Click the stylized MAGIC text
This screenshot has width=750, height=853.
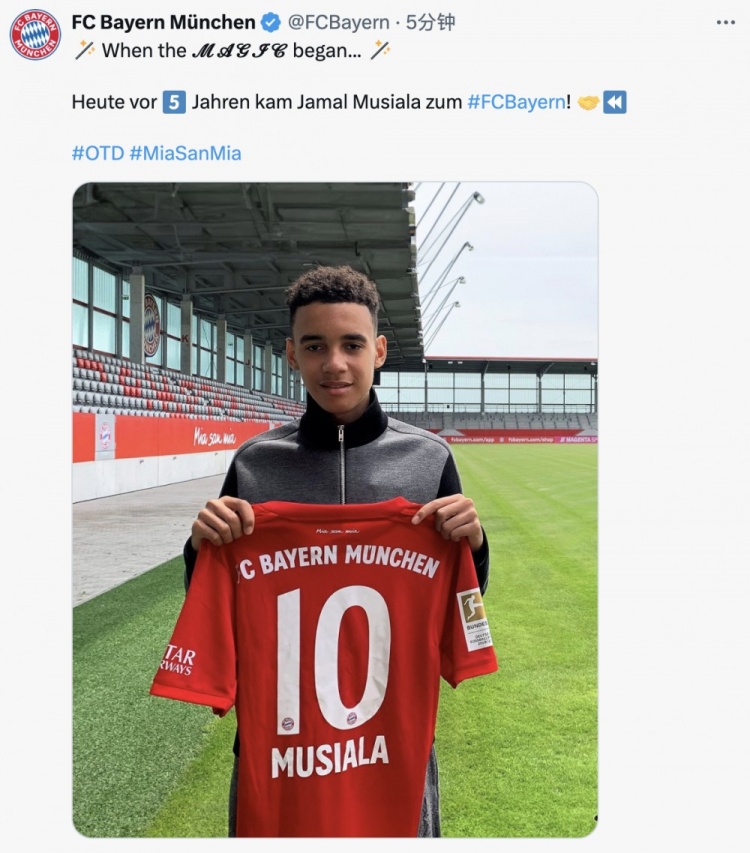[x=239, y=51]
